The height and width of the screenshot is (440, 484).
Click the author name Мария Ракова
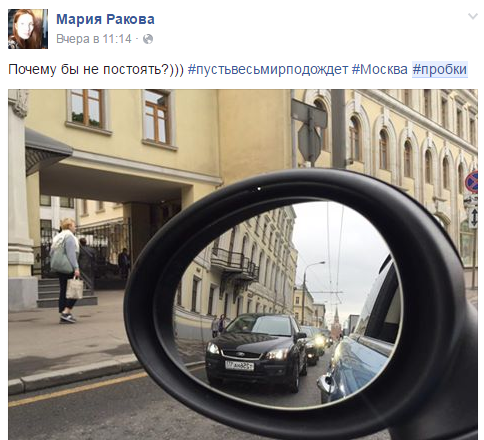pyautogui.click(x=105, y=19)
